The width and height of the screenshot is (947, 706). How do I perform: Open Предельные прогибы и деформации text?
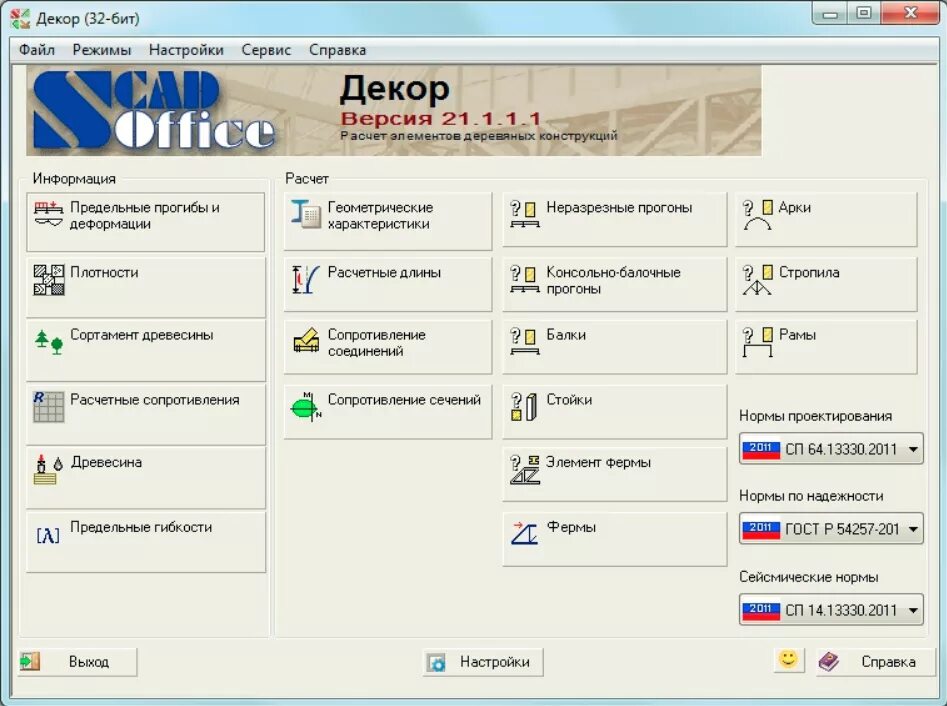[145, 216]
